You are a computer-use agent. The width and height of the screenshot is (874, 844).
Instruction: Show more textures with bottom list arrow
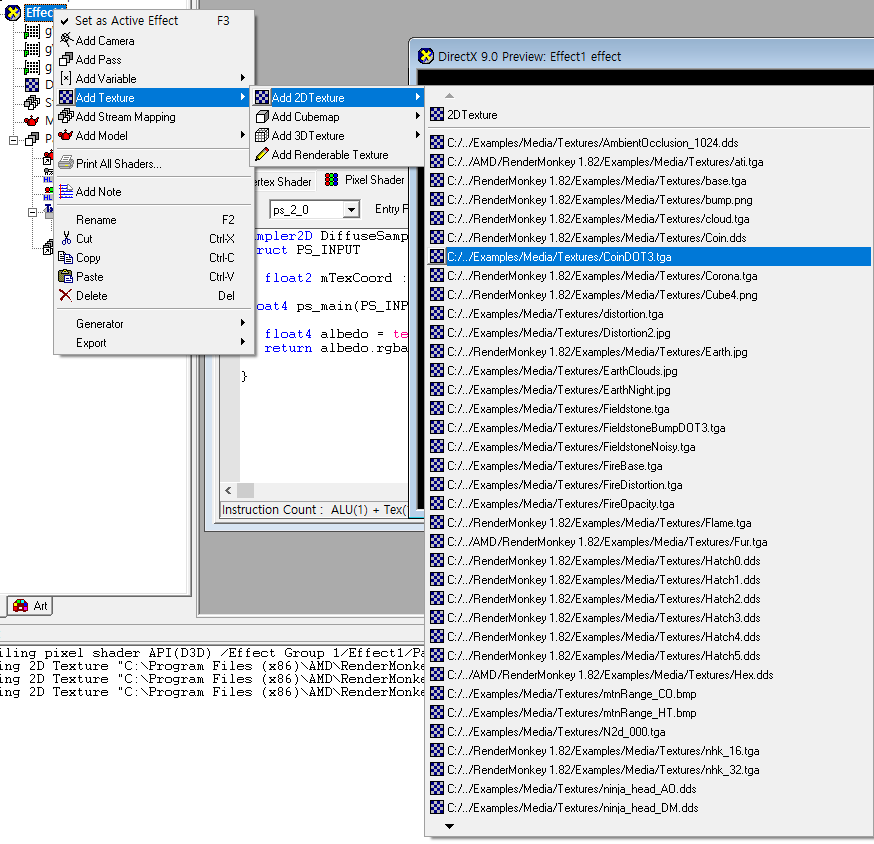(x=449, y=826)
